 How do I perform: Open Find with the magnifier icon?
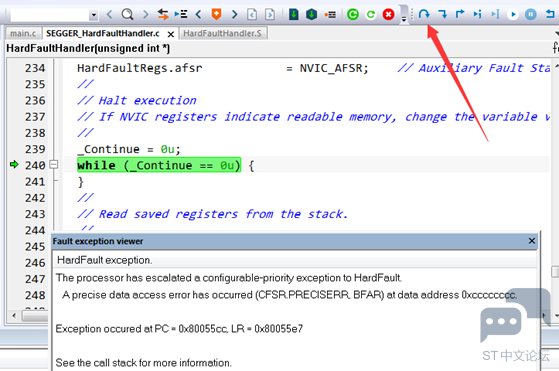click(x=127, y=15)
